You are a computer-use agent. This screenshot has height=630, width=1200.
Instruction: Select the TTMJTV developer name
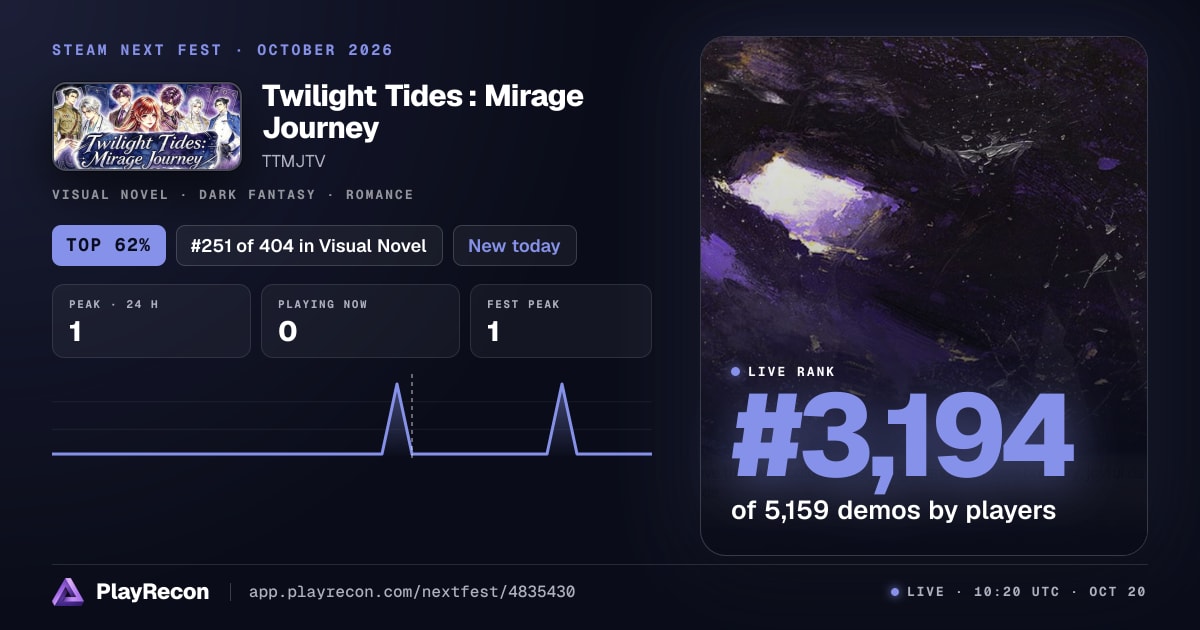pos(294,161)
